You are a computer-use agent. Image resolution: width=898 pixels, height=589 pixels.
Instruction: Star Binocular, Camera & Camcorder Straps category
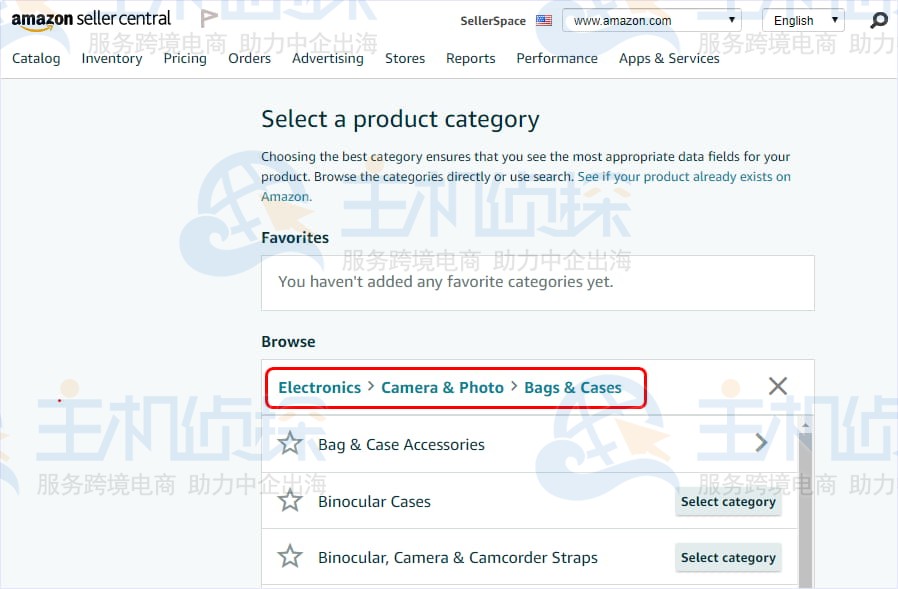tap(290, 557)
